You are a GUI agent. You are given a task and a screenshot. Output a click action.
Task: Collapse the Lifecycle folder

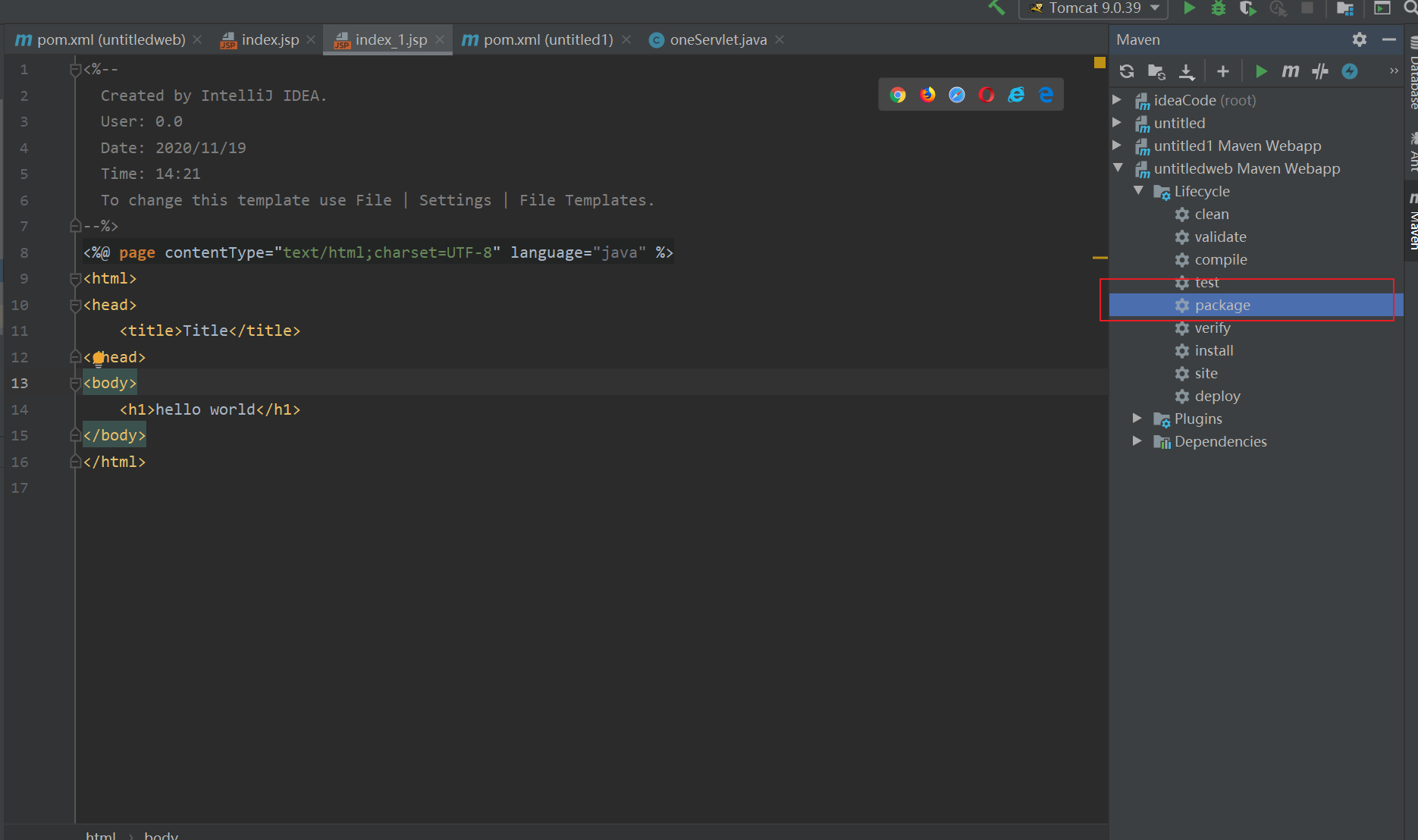click(1138, 190)
